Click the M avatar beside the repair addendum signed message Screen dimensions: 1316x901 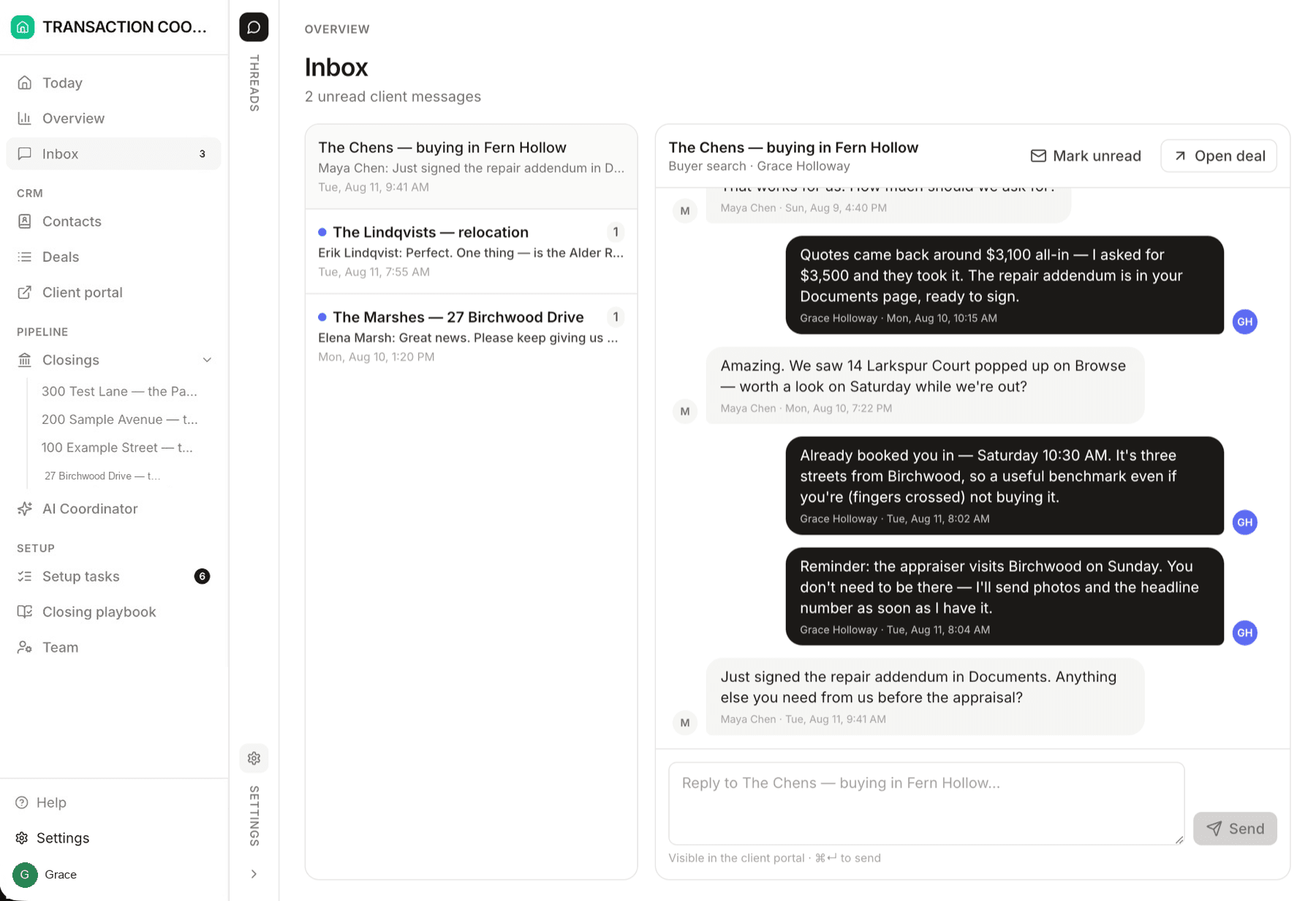pos(685,723)
